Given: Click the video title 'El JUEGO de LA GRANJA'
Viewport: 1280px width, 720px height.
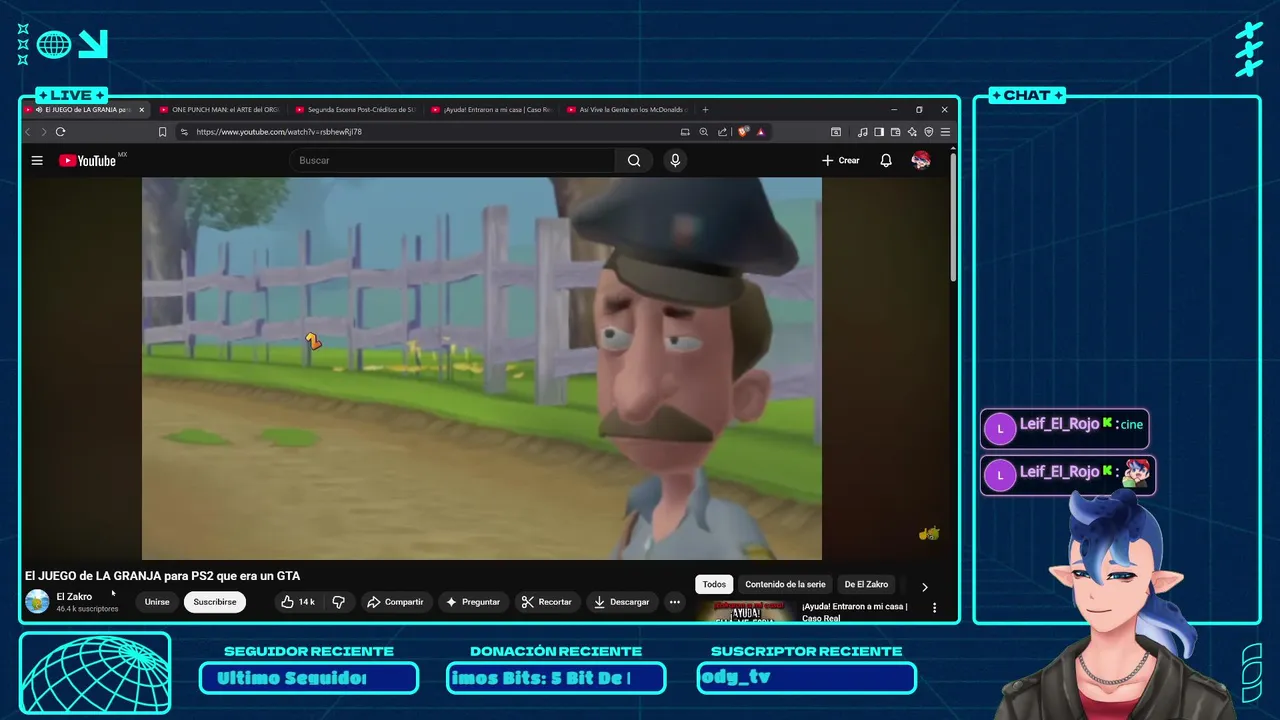Looking at the screenshot, I should pyautogui.click(x=162, y=576).
